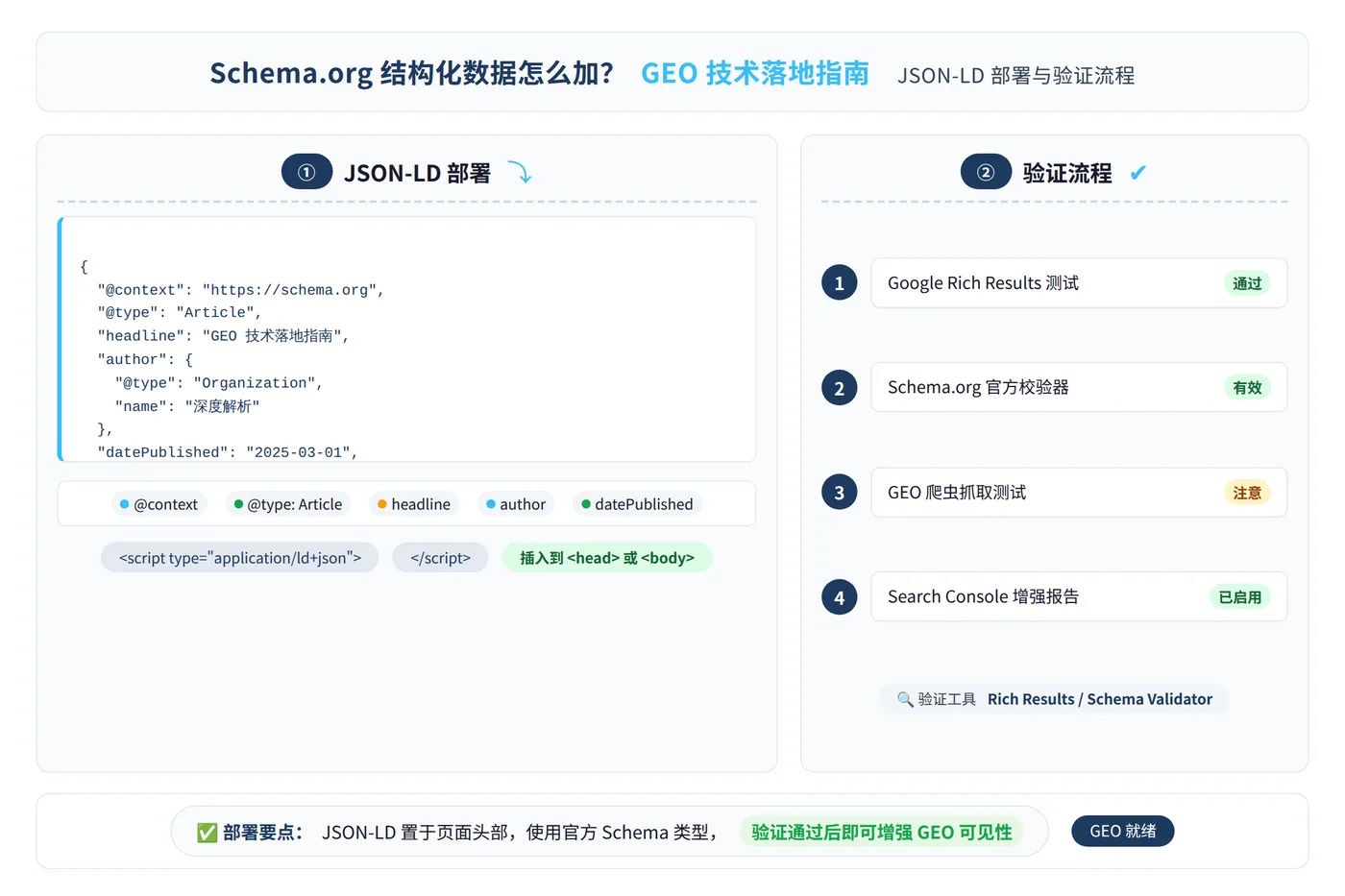Screen dimensions: 1345x896
Task: Click the <script type="application/ld+json"> chip
Action: (x=240, y=558)
